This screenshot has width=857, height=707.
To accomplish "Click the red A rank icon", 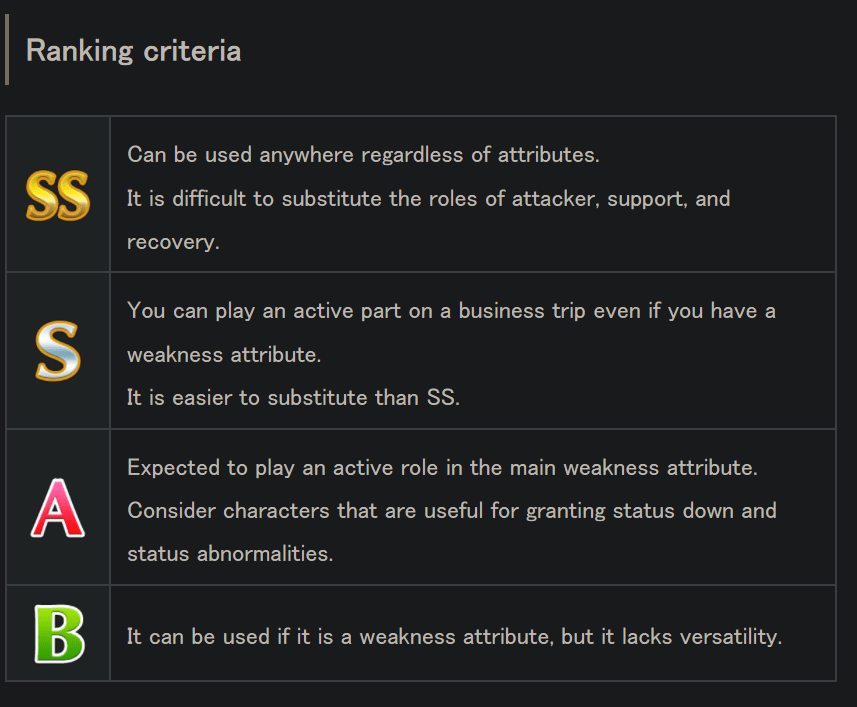I will pyautogui.click(x=58, y=508).
